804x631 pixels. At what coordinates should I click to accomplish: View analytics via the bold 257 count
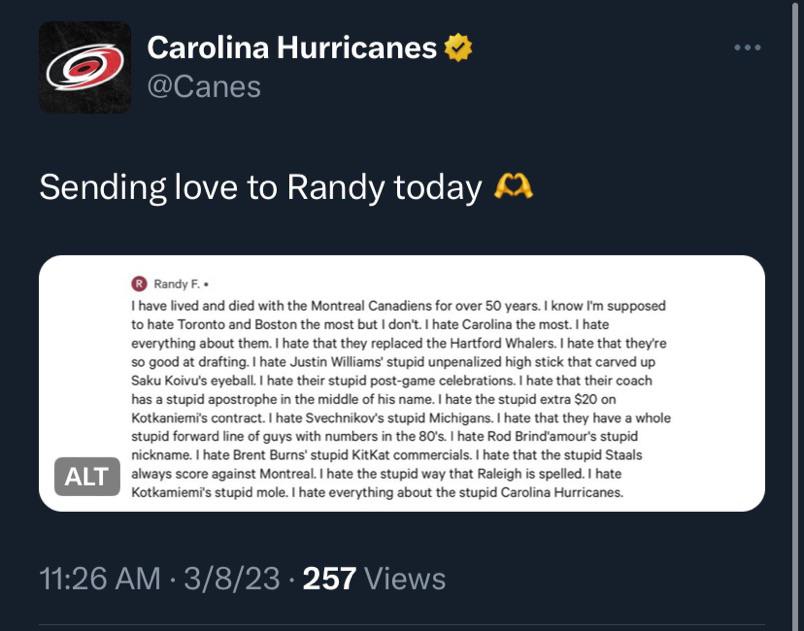click(329, 578)
